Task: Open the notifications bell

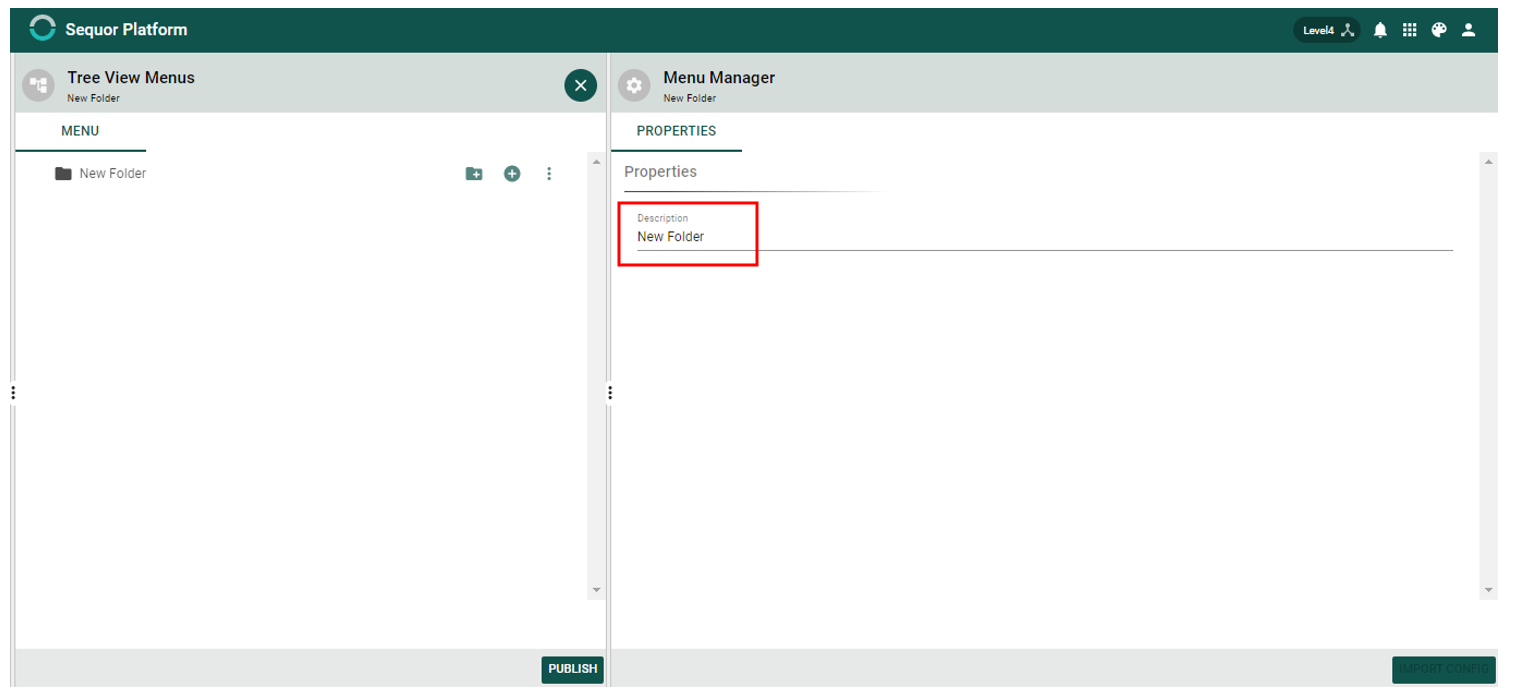Action: point(1380,30)
